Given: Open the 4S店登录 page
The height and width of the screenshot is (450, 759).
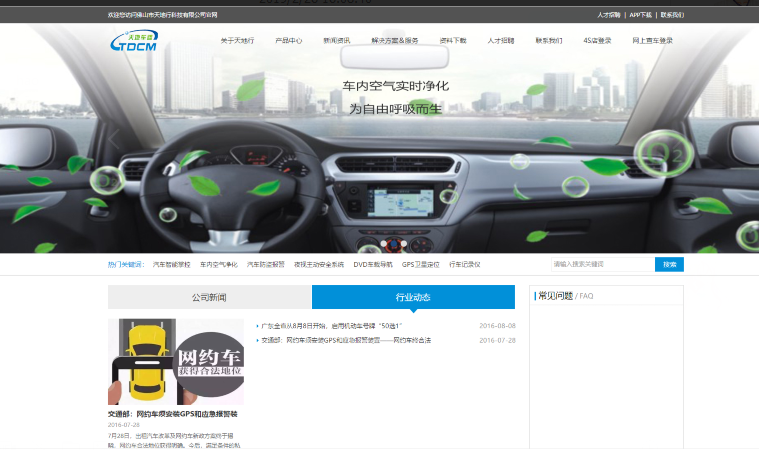Looking at the screenshot, I should point(599,41).
